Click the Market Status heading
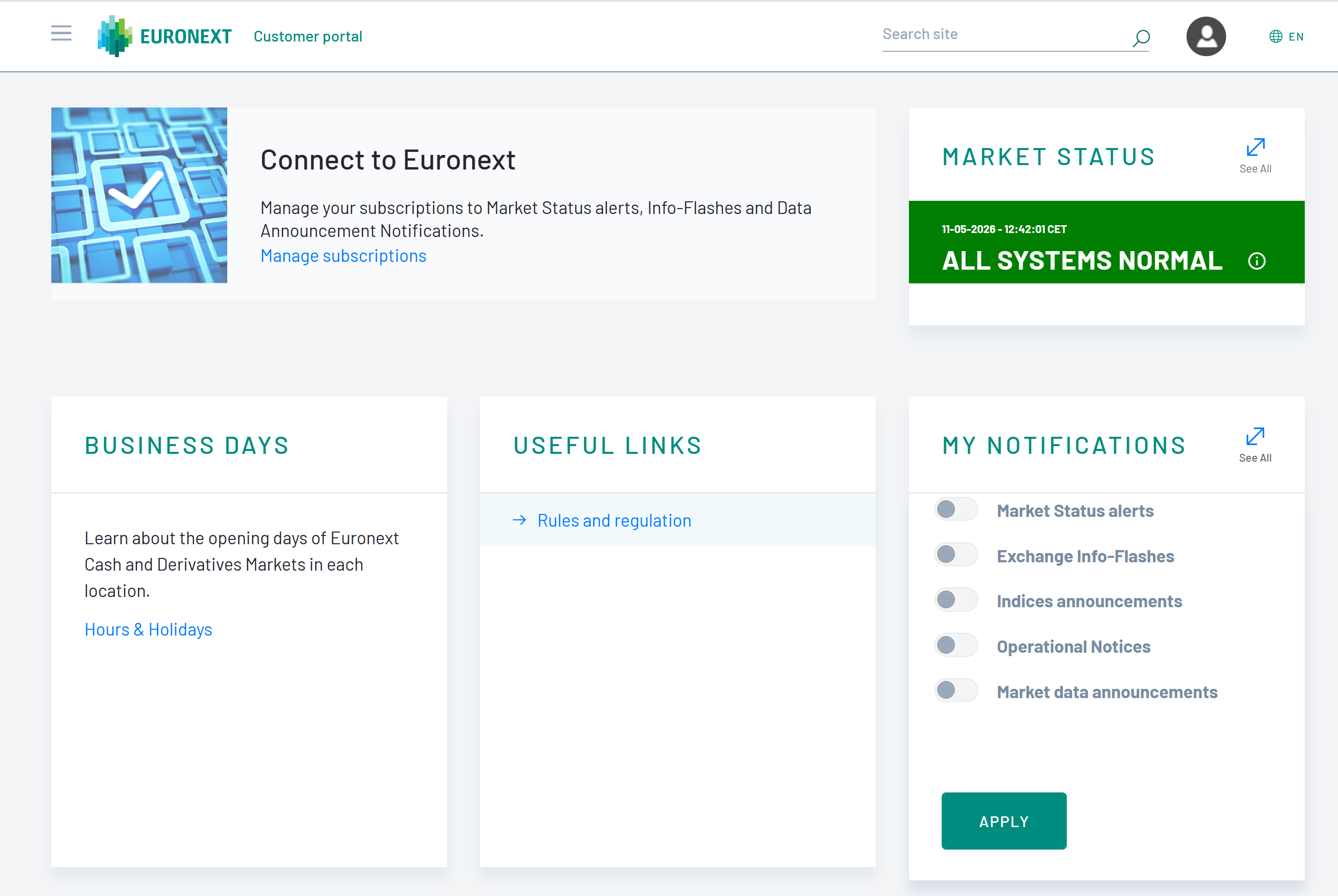The height and width of the screenshot is (896, 1338). [x=1049, y=156]
